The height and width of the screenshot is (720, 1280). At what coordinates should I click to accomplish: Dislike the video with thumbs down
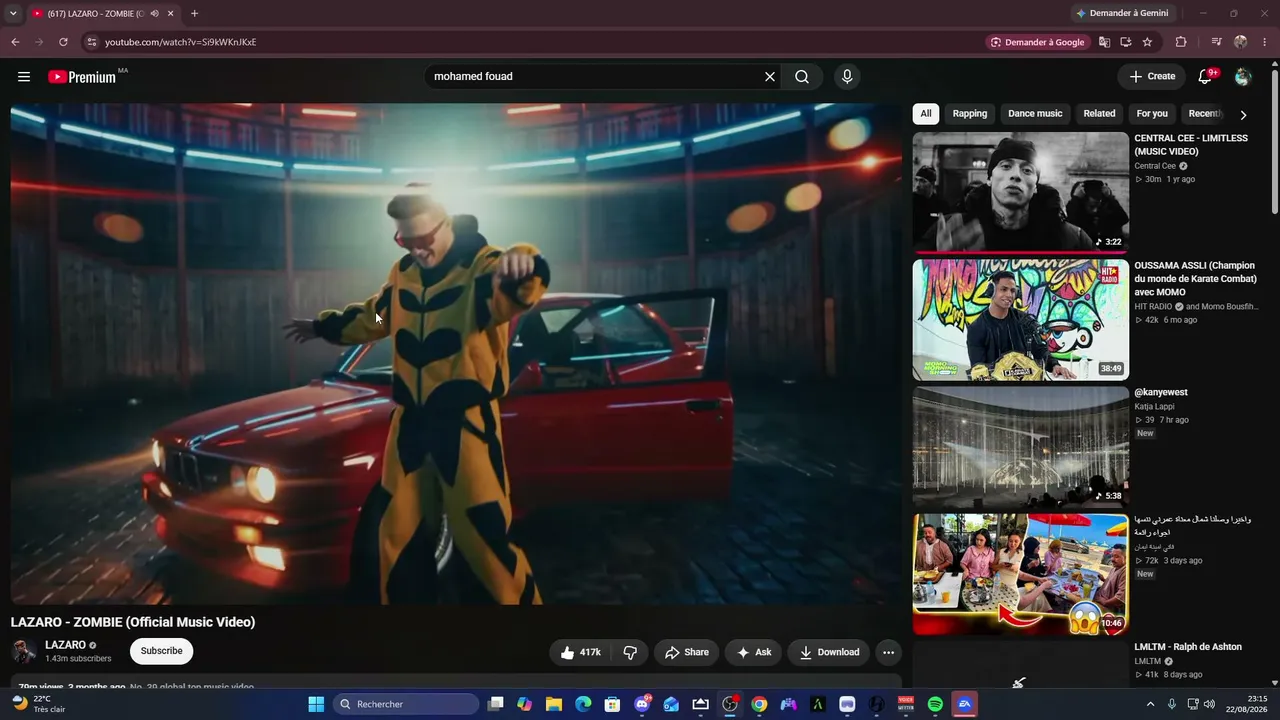click(630, 652)
